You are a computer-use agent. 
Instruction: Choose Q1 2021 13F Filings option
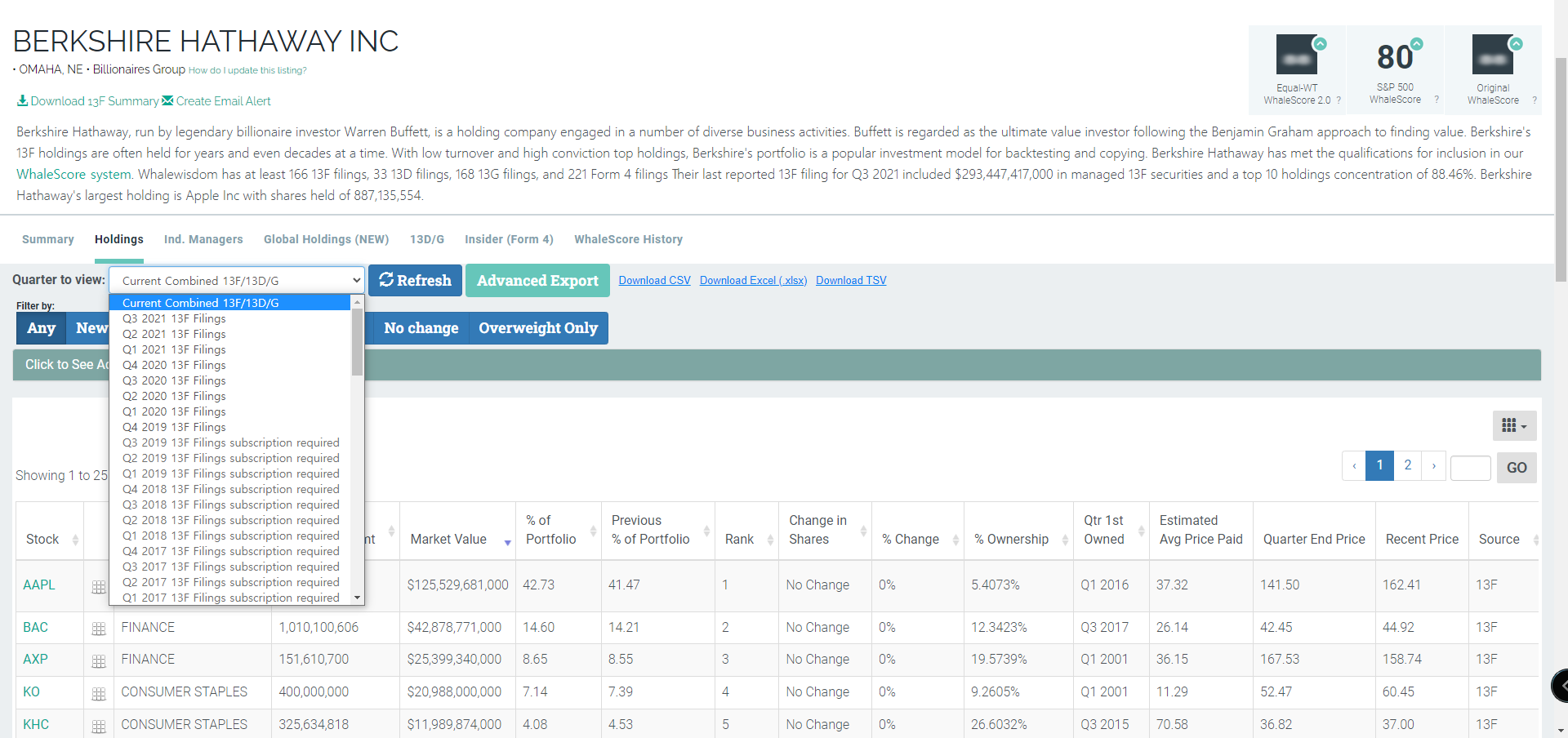tap(230, 349)
